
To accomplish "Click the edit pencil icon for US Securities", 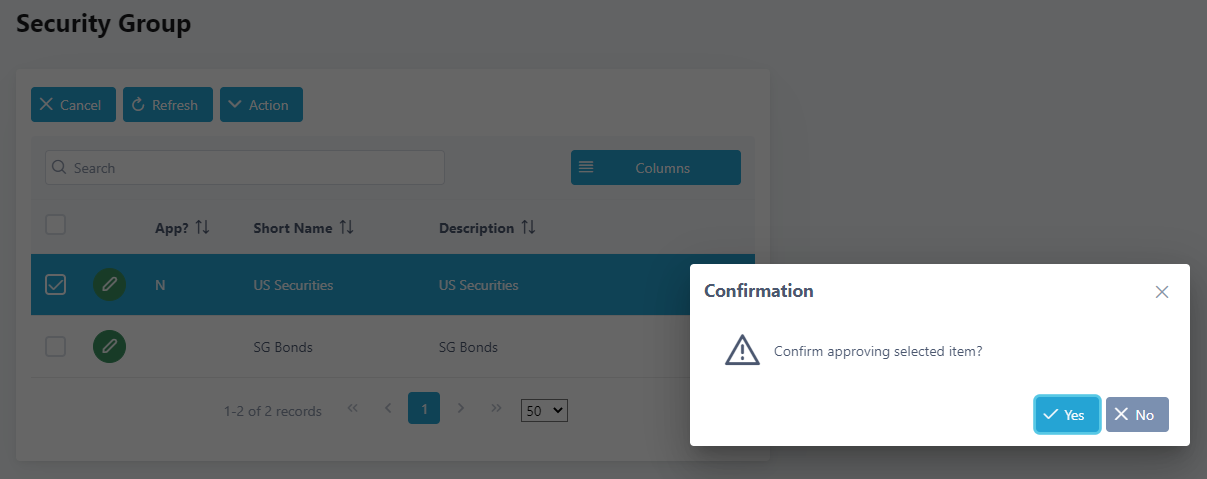I will [x=110, y=285].
